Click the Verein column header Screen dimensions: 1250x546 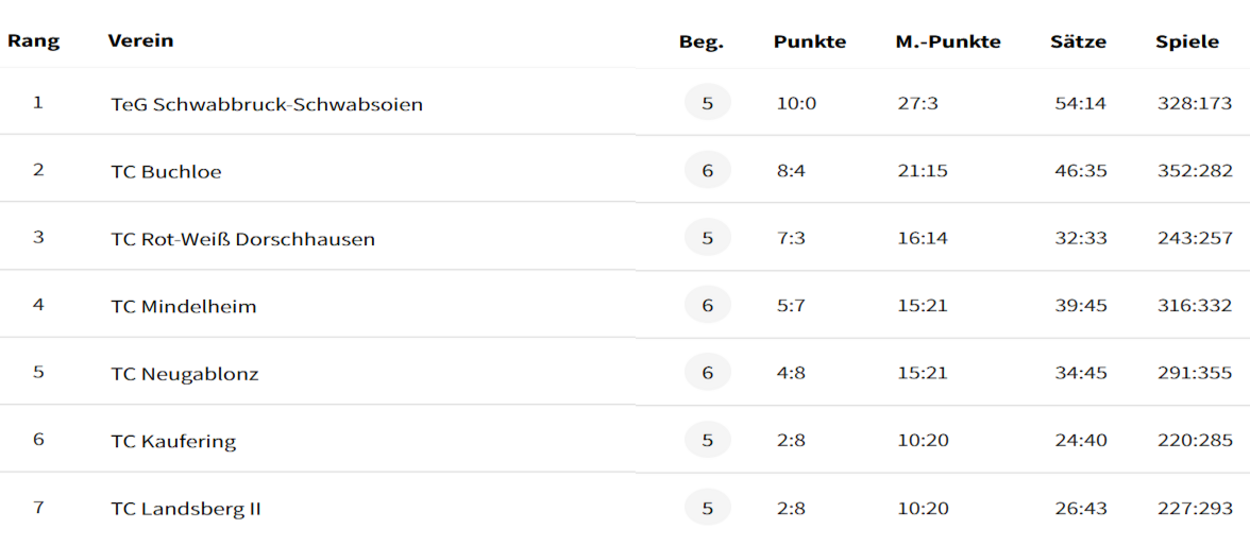141,41
